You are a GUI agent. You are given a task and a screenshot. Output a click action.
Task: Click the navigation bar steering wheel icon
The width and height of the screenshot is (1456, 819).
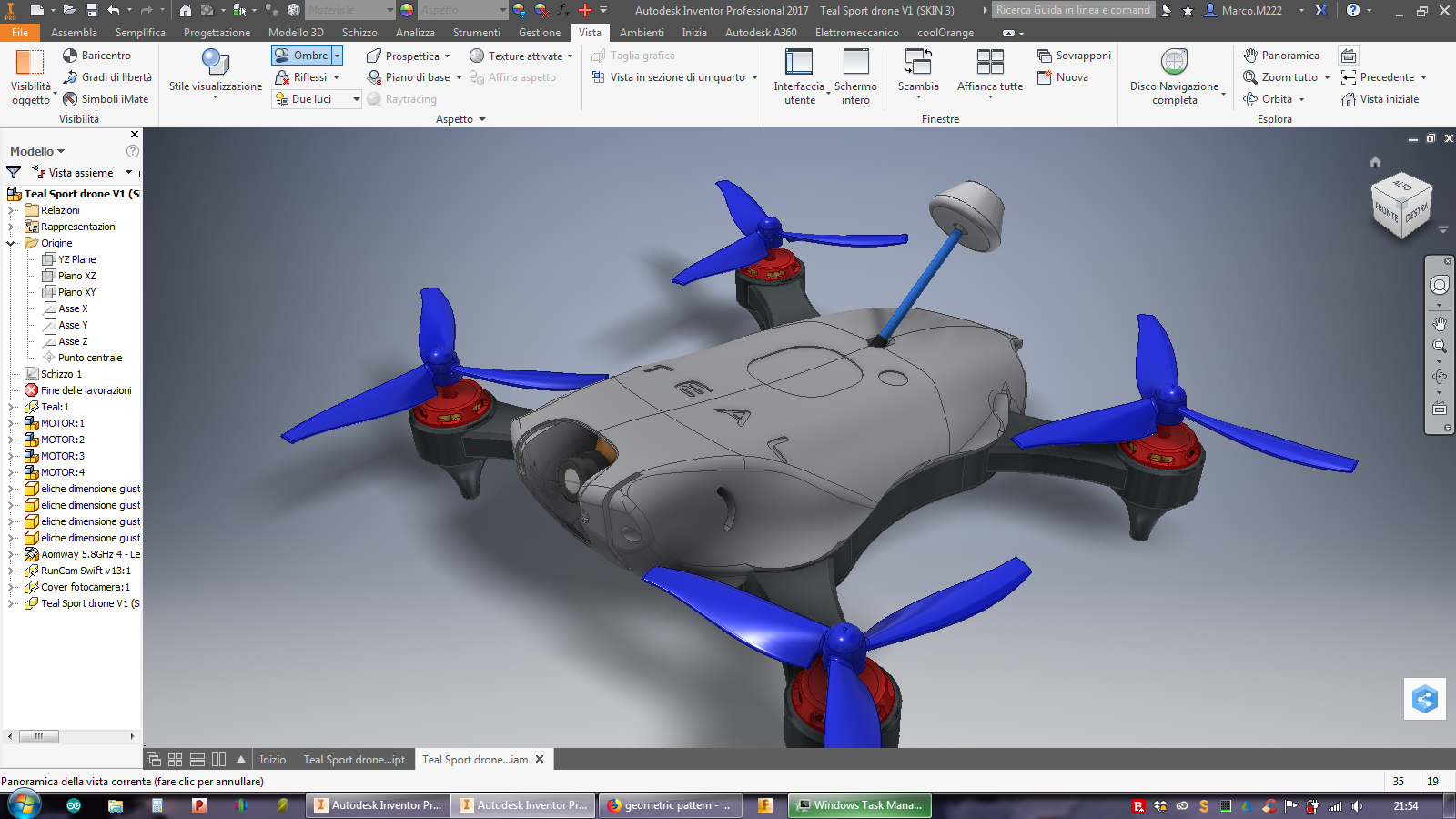1440,285
